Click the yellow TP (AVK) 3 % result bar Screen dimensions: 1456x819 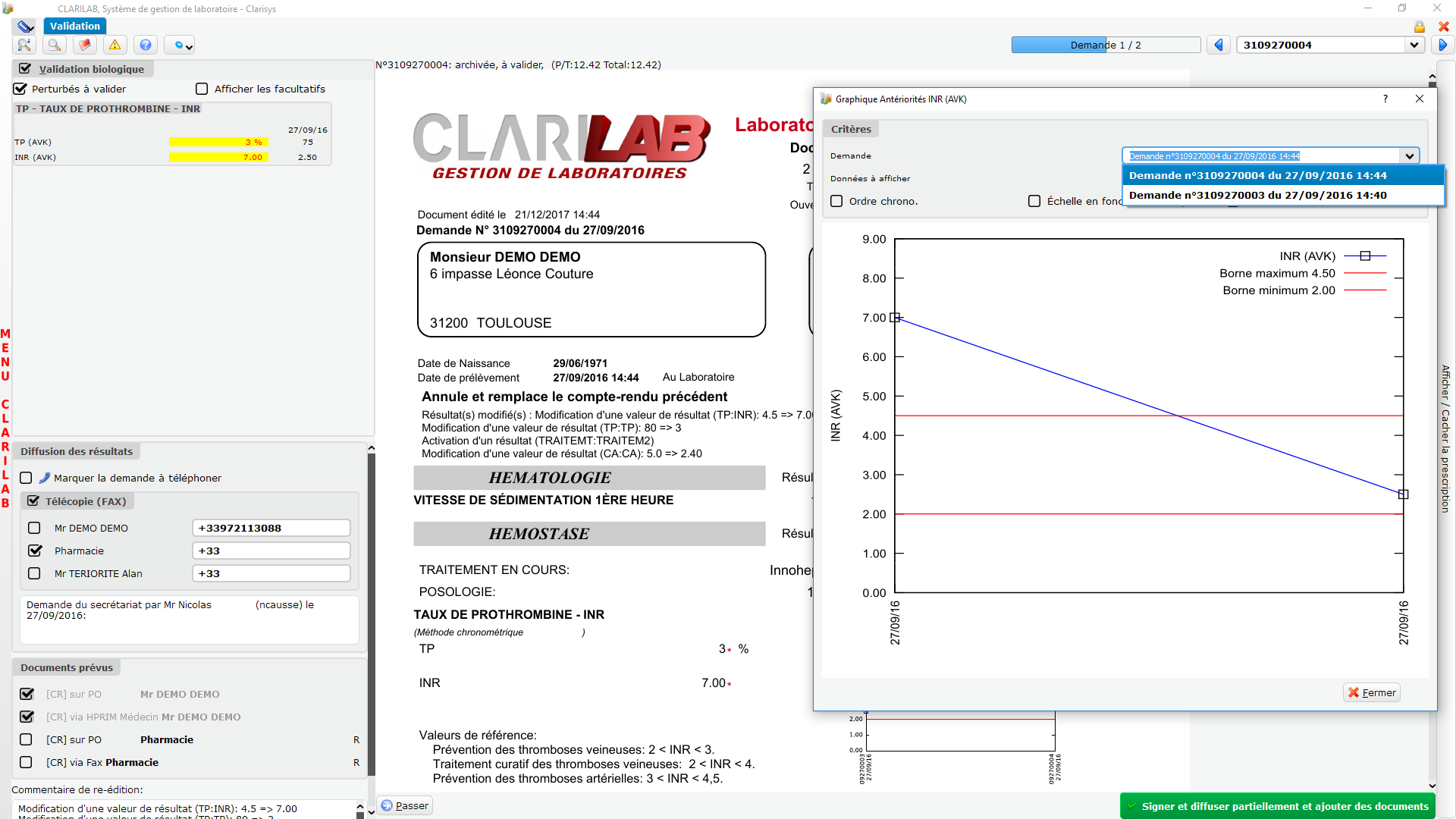click(218, 142)
